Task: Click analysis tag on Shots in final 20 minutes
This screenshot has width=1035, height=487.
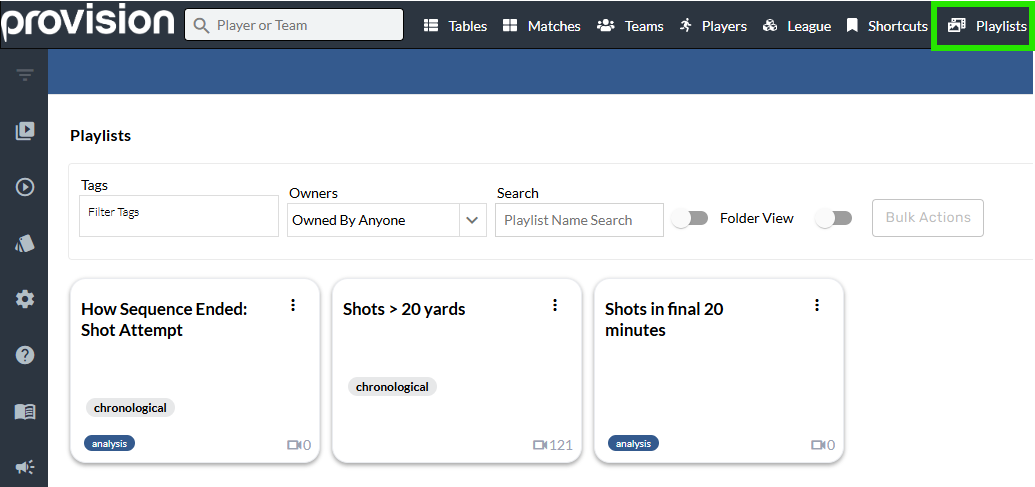Action: pyautogui.click(x=634, y=444)
